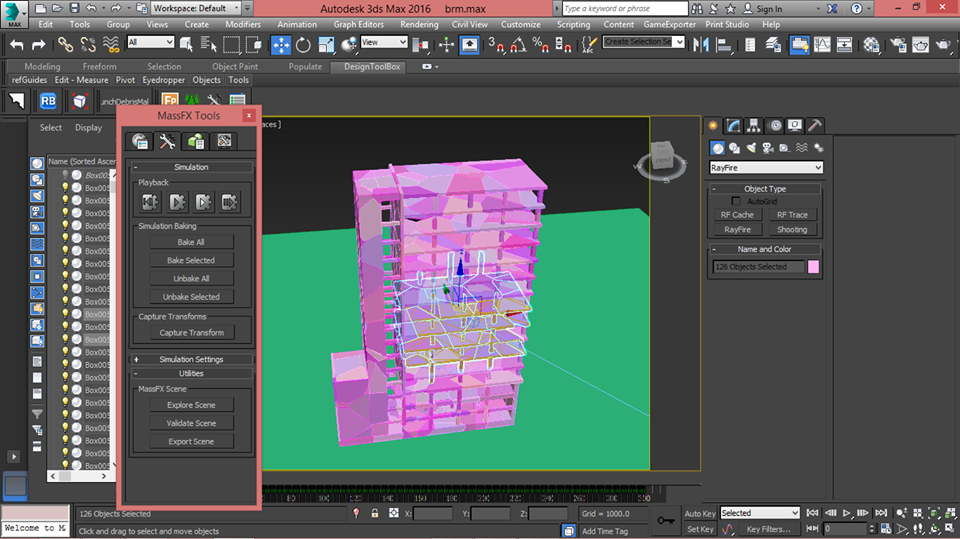This screenshot has height=539, width=960.
Task: Open MassFX World Parameters tab icon
Action: pos(140,141)
